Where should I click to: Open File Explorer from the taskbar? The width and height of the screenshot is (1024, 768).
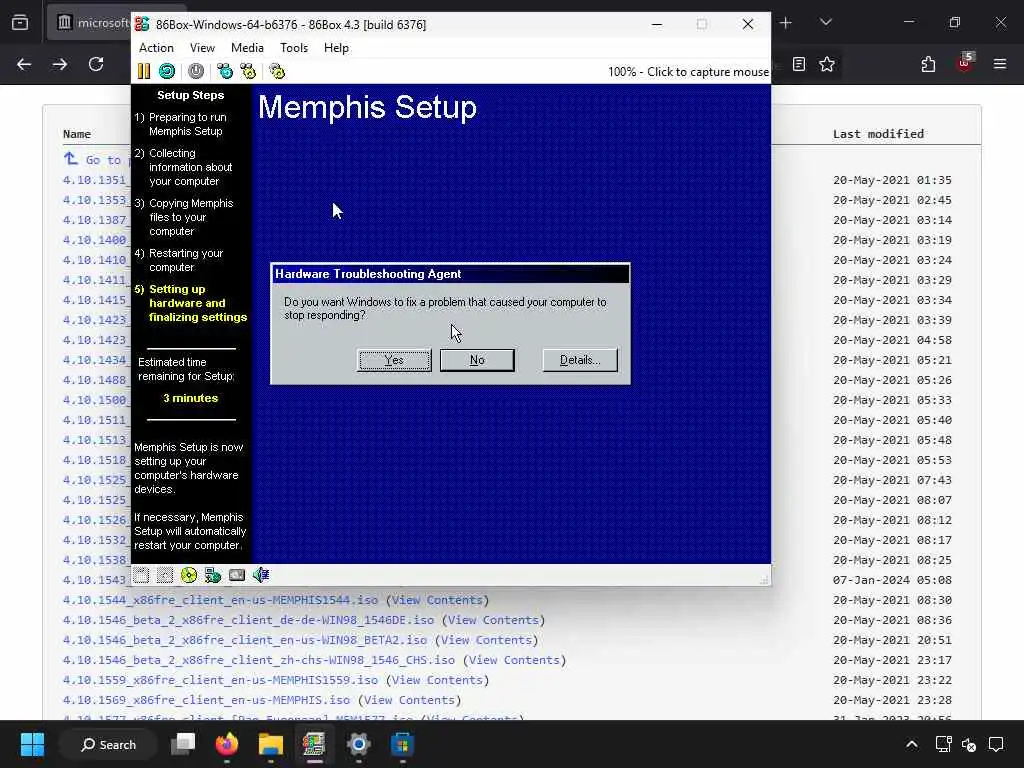[270, 744]
